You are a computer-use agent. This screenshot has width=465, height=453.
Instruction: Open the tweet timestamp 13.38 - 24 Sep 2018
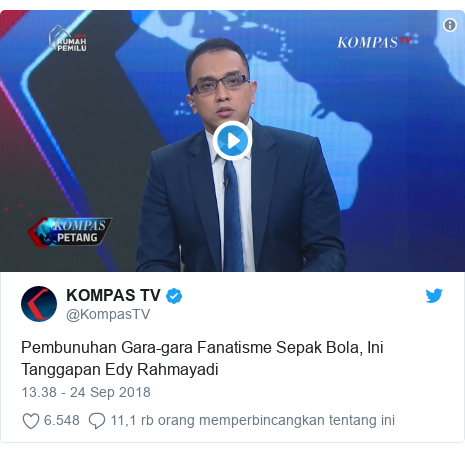86,392
